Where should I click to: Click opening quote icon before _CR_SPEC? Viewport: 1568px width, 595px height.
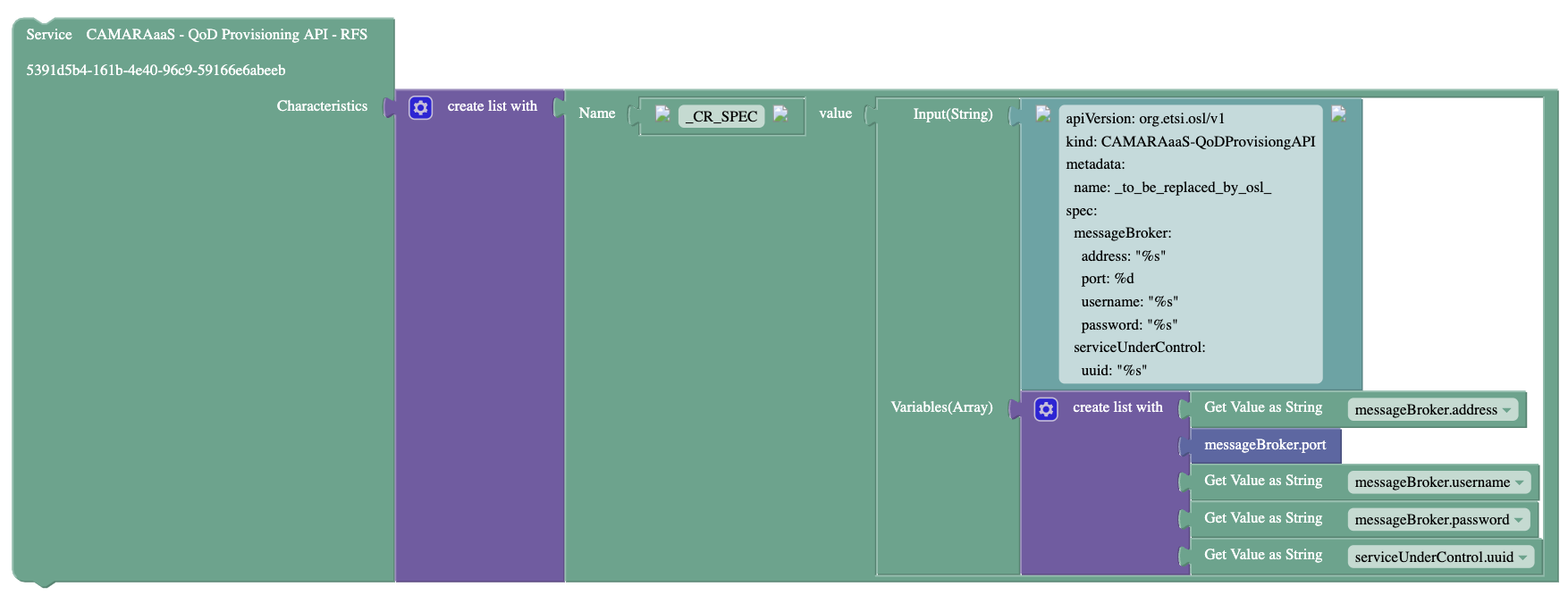(662, 113)
